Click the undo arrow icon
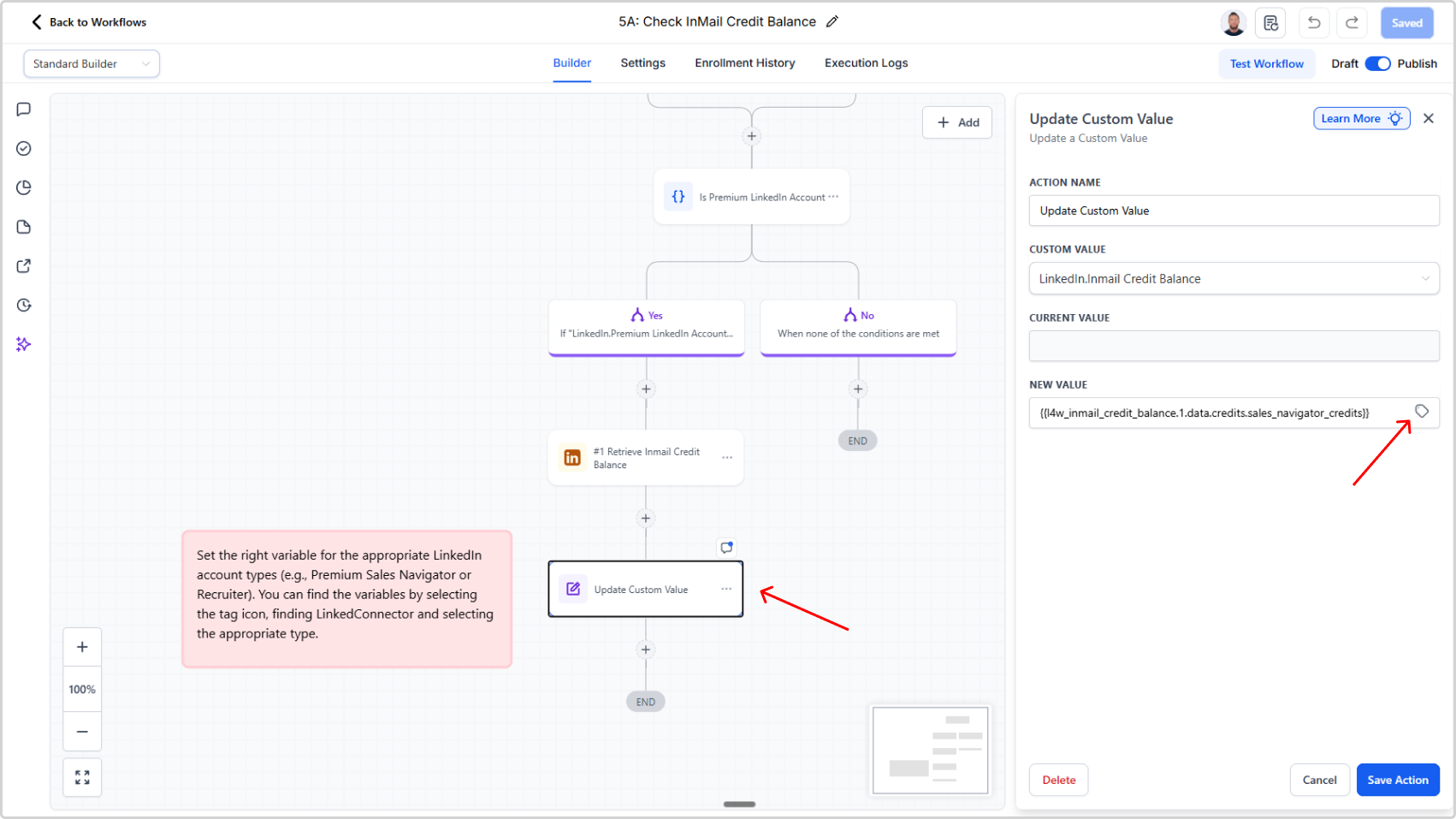Image resolution: width=1456 pixels, height=819 pixels. [x=1314, y=23]
